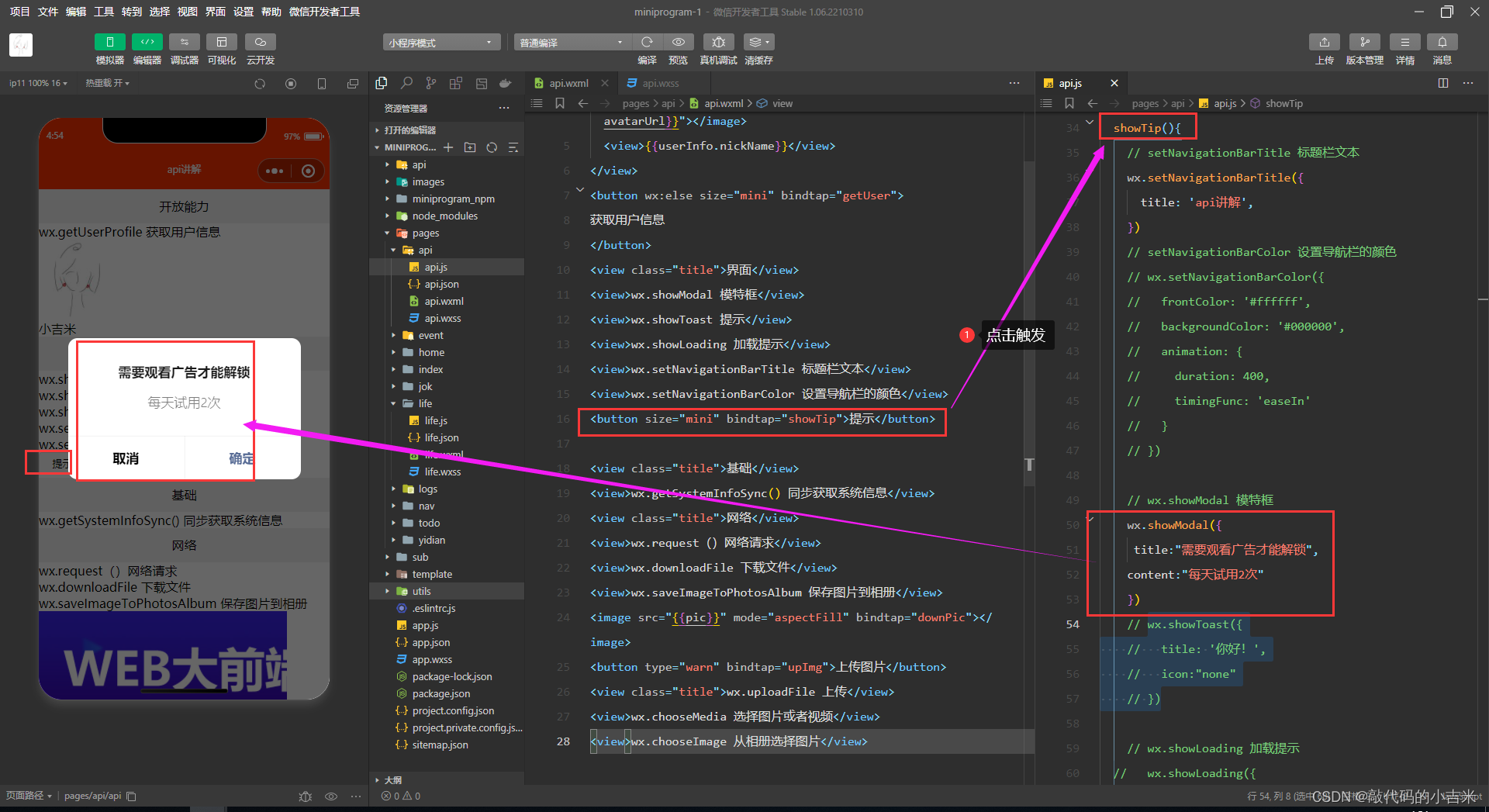This screenshot has width=1489, height=812.
Task: Open the mini program mode dropdown
Action: [x=441, y=42]
